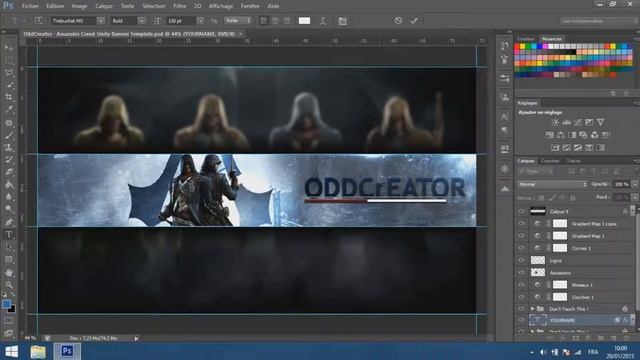Open the Normal blend mode dropdown
This screenshot has height=360, width=640.
click(553, 184)
